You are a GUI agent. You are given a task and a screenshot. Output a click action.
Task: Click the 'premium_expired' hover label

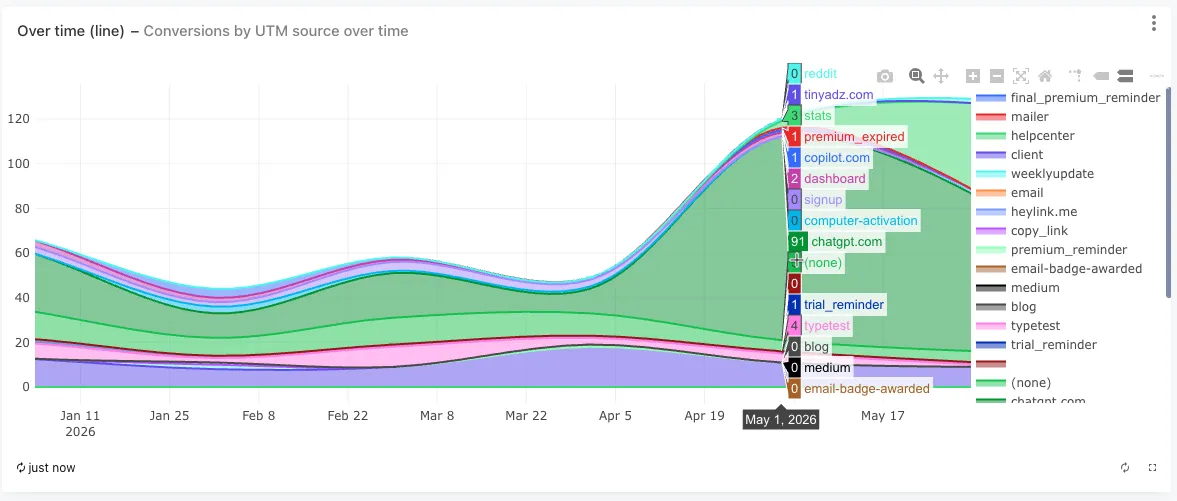pos(846,137)
